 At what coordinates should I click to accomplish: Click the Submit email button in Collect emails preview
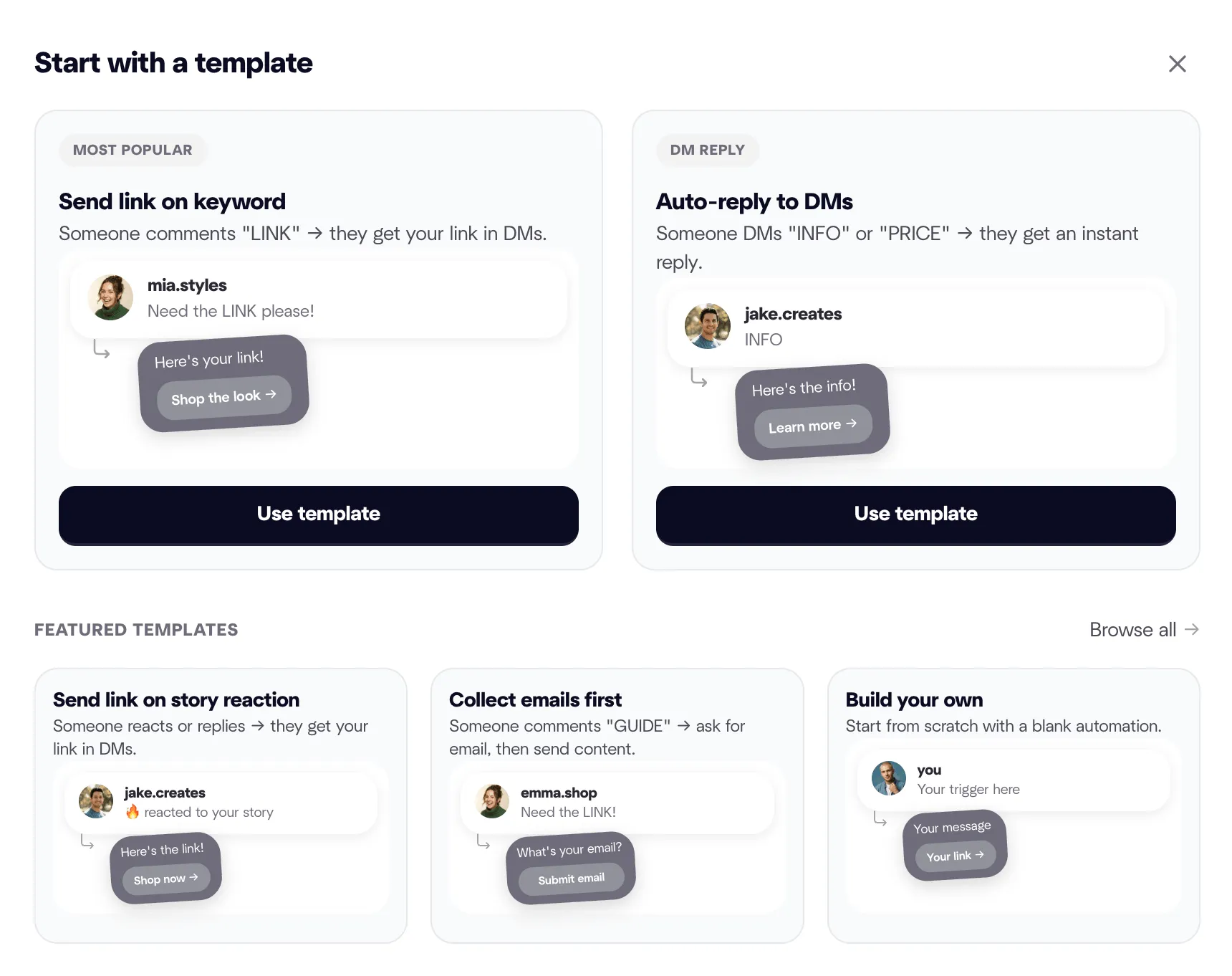pyautogui.click(x=570, y=879)
